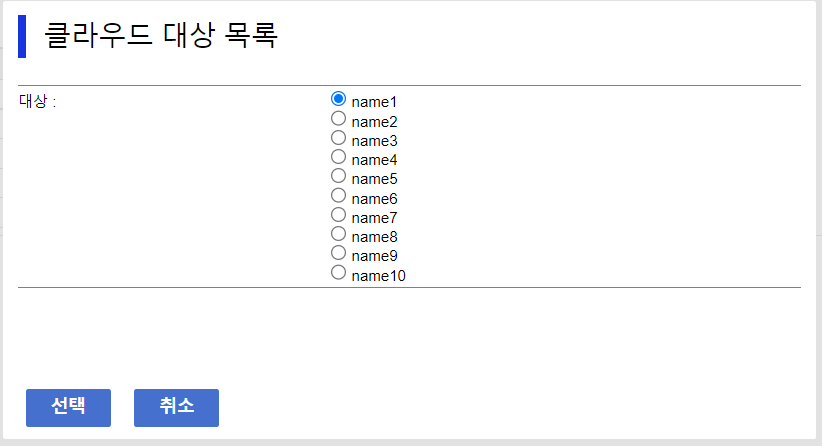
Task: Click the name7 text label
Action: pyautogui.click(x=374, y=218)
